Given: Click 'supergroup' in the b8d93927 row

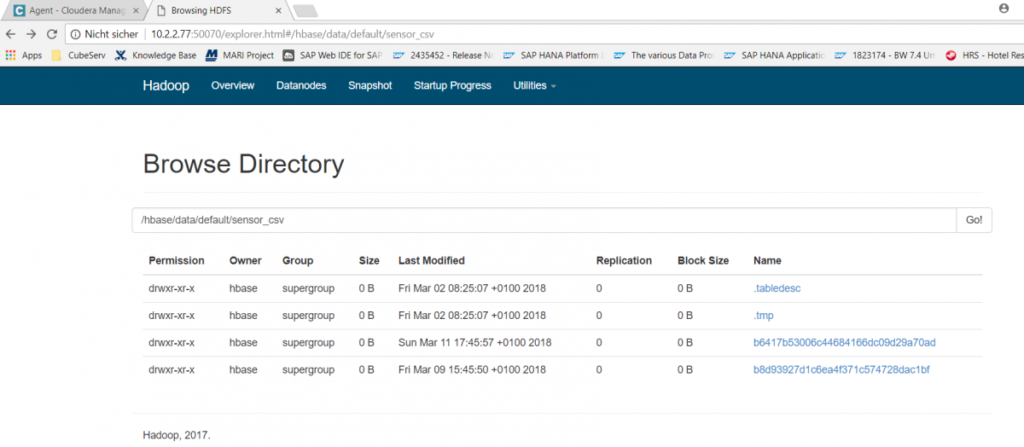Looking at the screenshot, I should 308,370.
